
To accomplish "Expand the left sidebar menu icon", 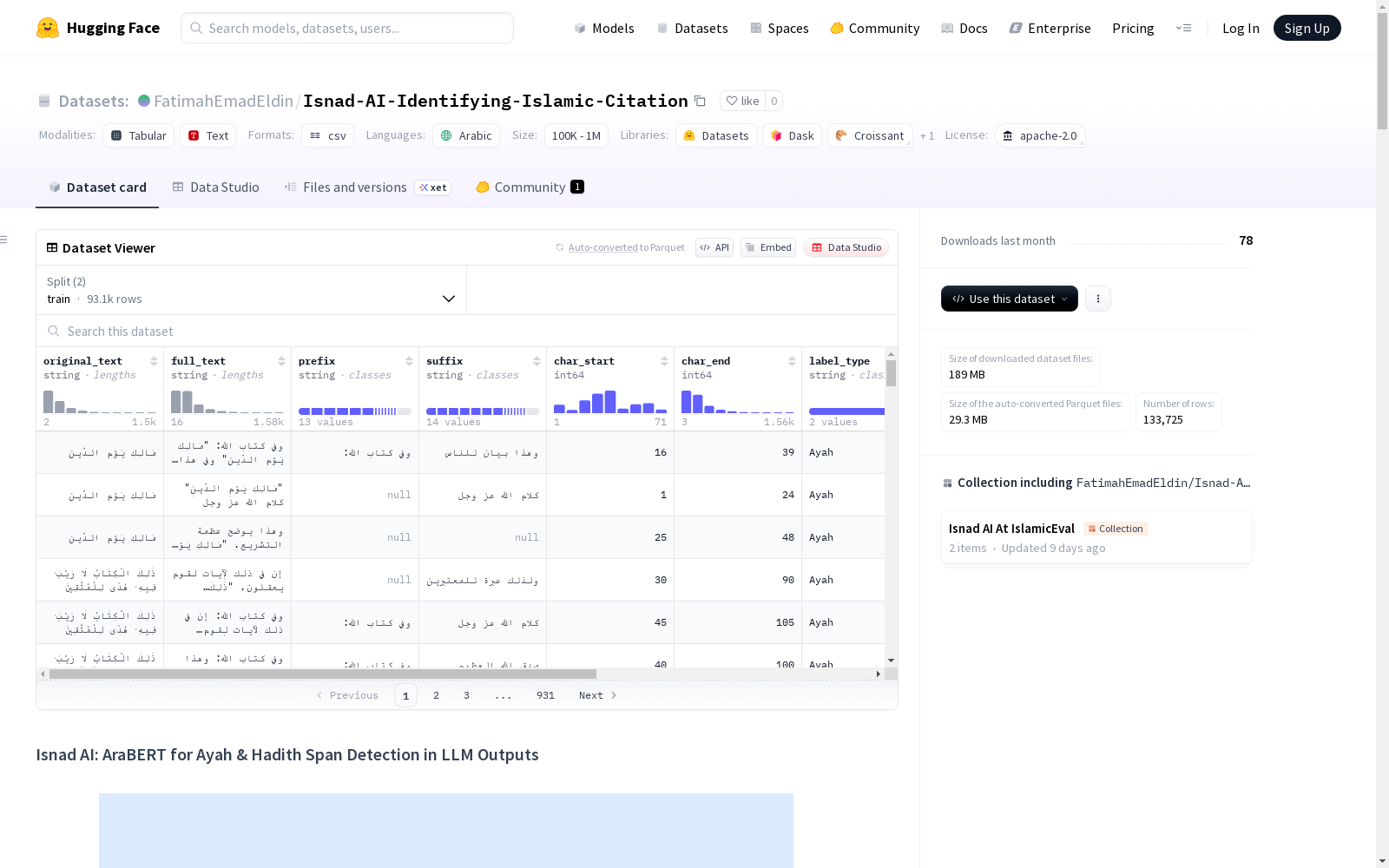I will (x=4, y=240).
